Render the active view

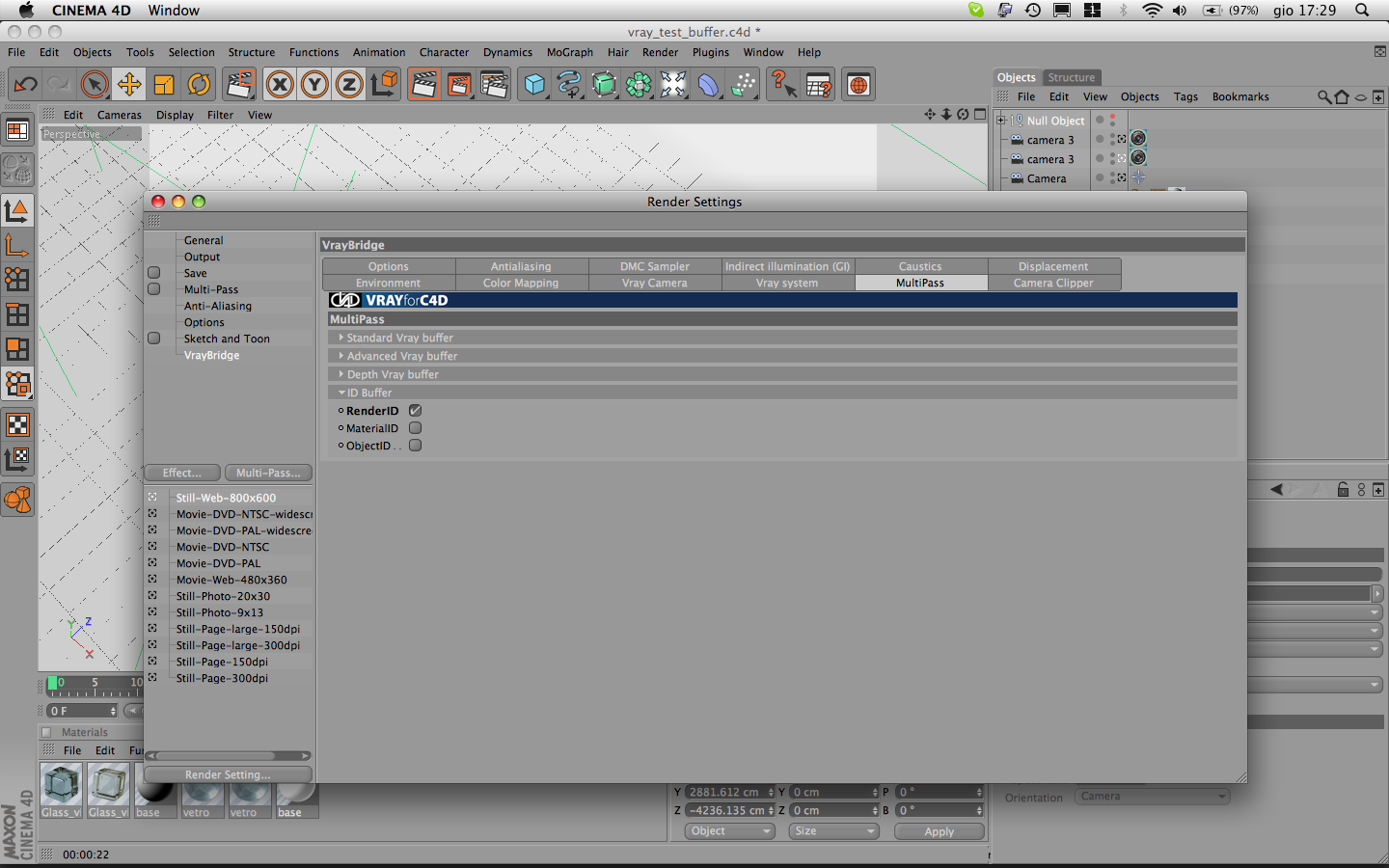click(424, 85)
